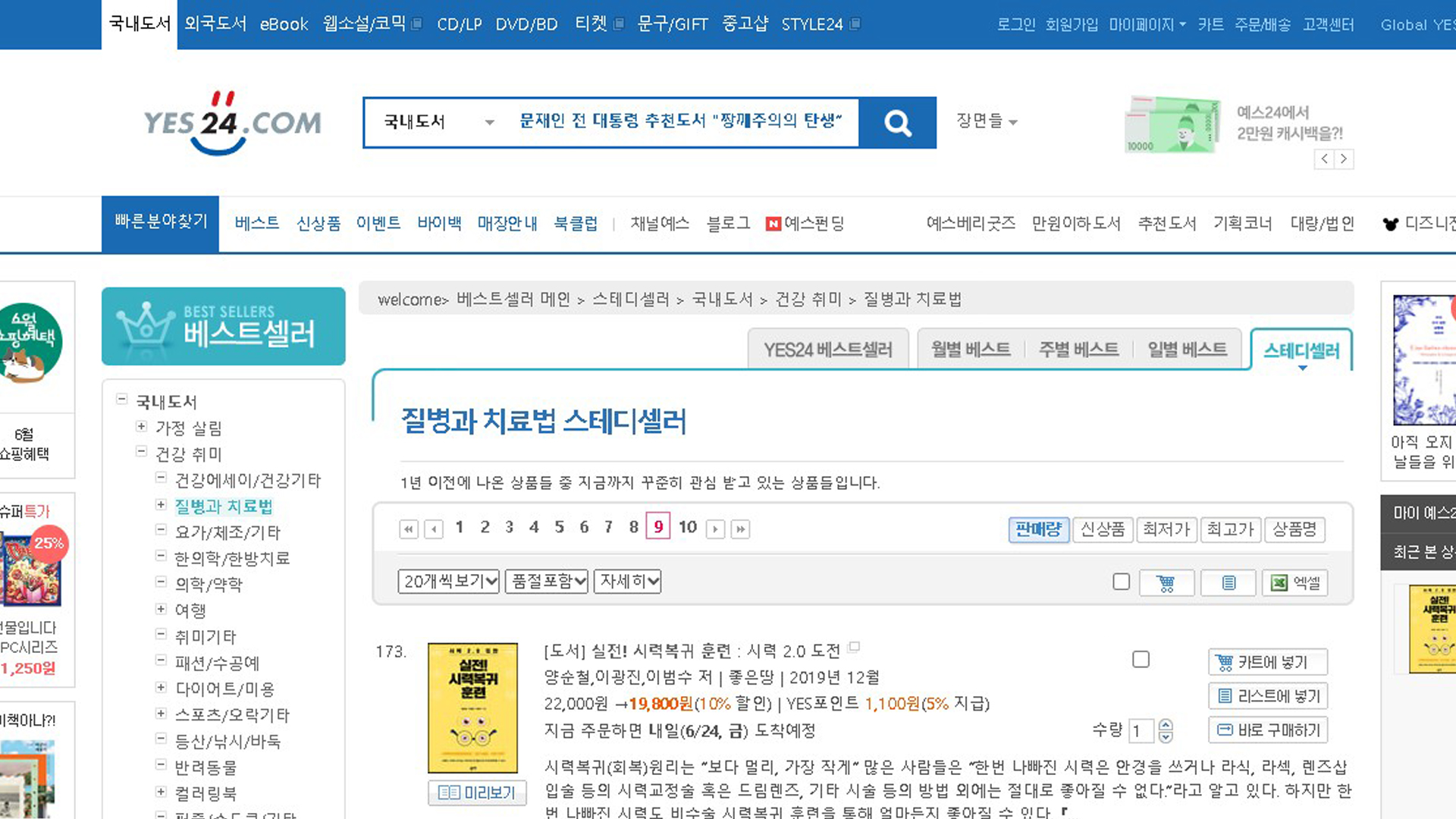
Task: Sort by 최저가
Action: point(1166,529)
